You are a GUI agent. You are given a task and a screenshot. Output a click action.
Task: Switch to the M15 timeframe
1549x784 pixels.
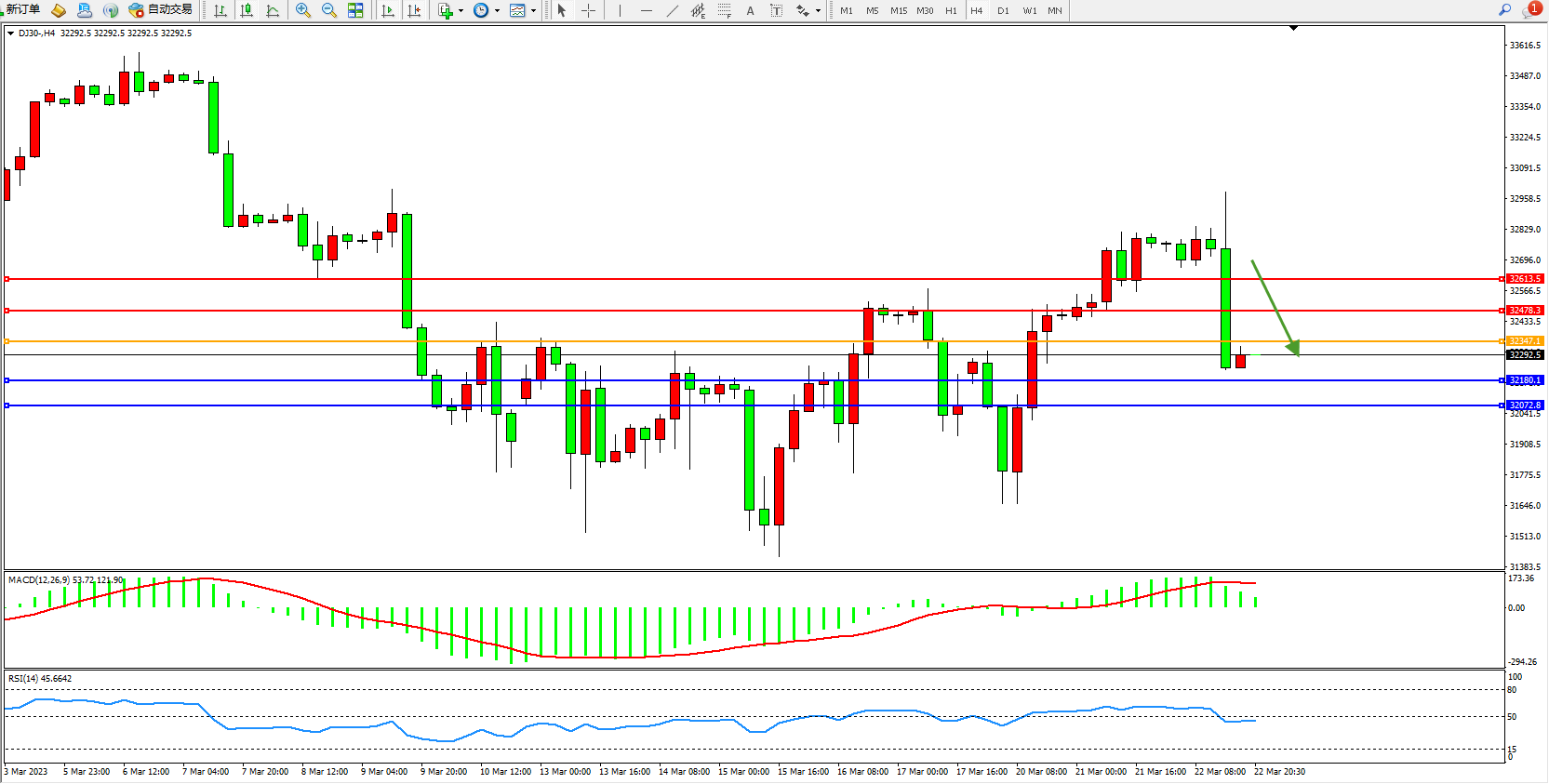tap(898, 11)
